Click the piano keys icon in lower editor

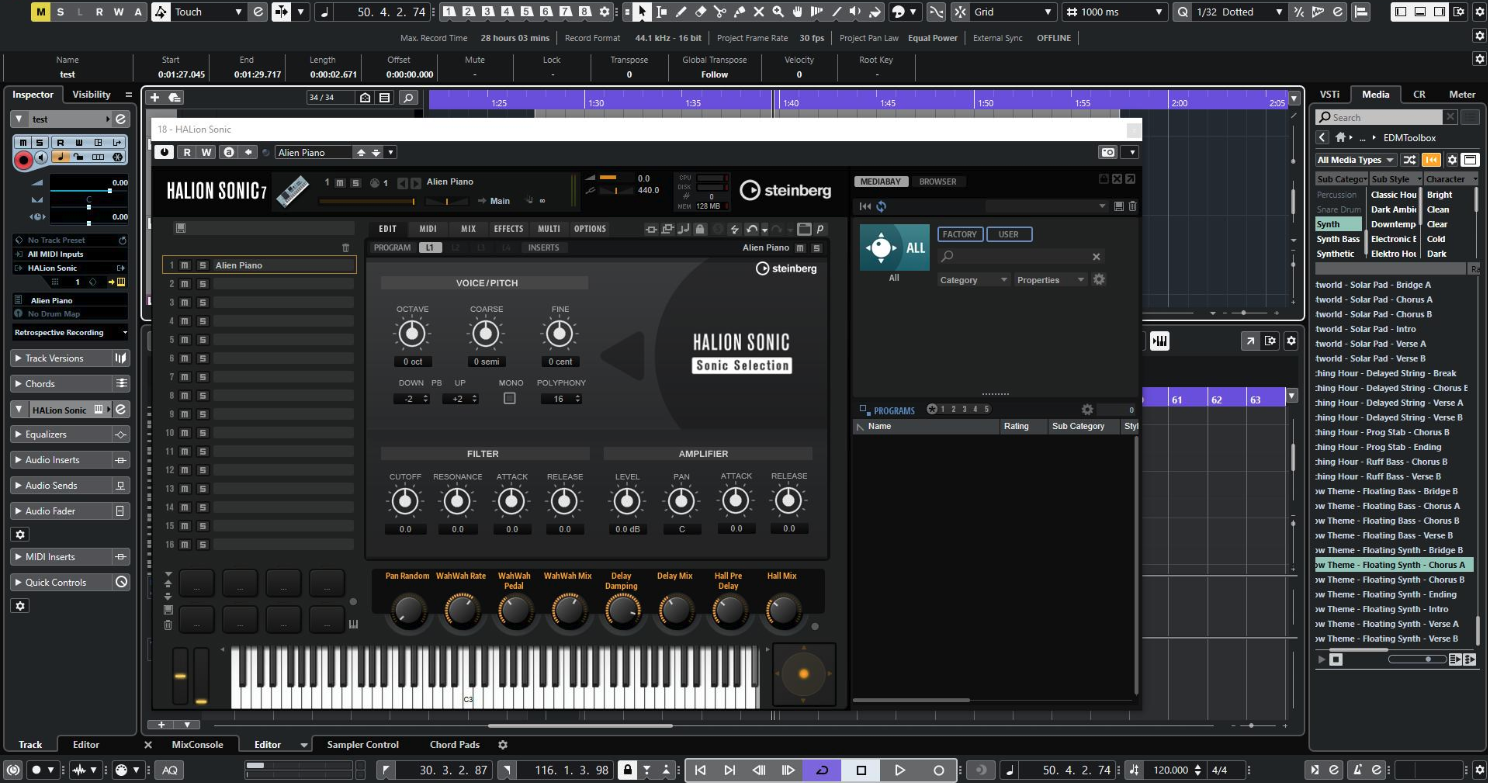pyautogui.click(x=1160, y=341)
